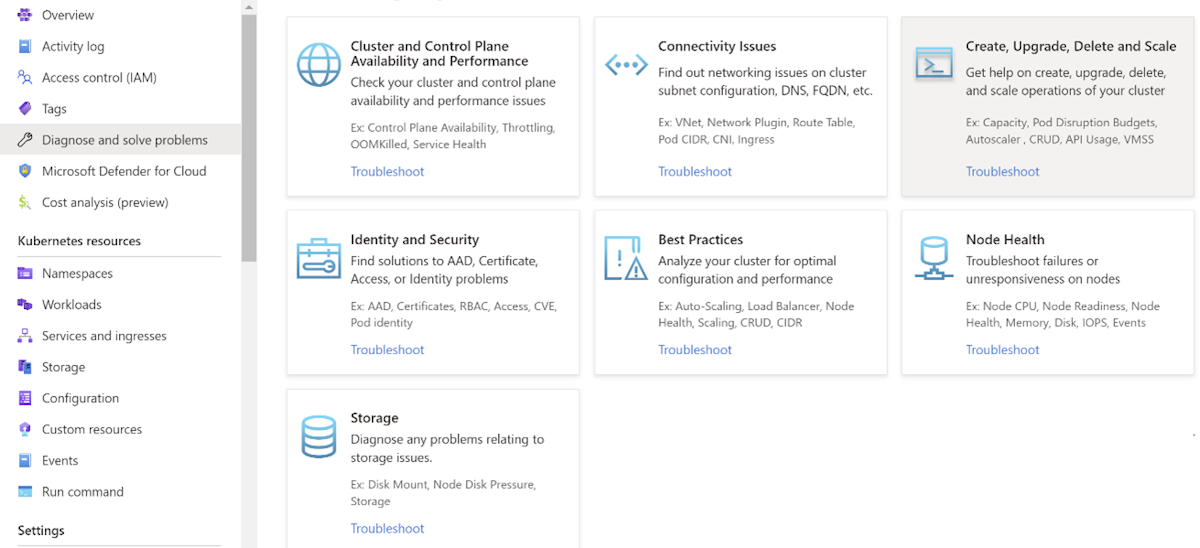Screen dimensions: 1200x548
Task: Select Run command in the sidebar
Action: coord(83,492)
